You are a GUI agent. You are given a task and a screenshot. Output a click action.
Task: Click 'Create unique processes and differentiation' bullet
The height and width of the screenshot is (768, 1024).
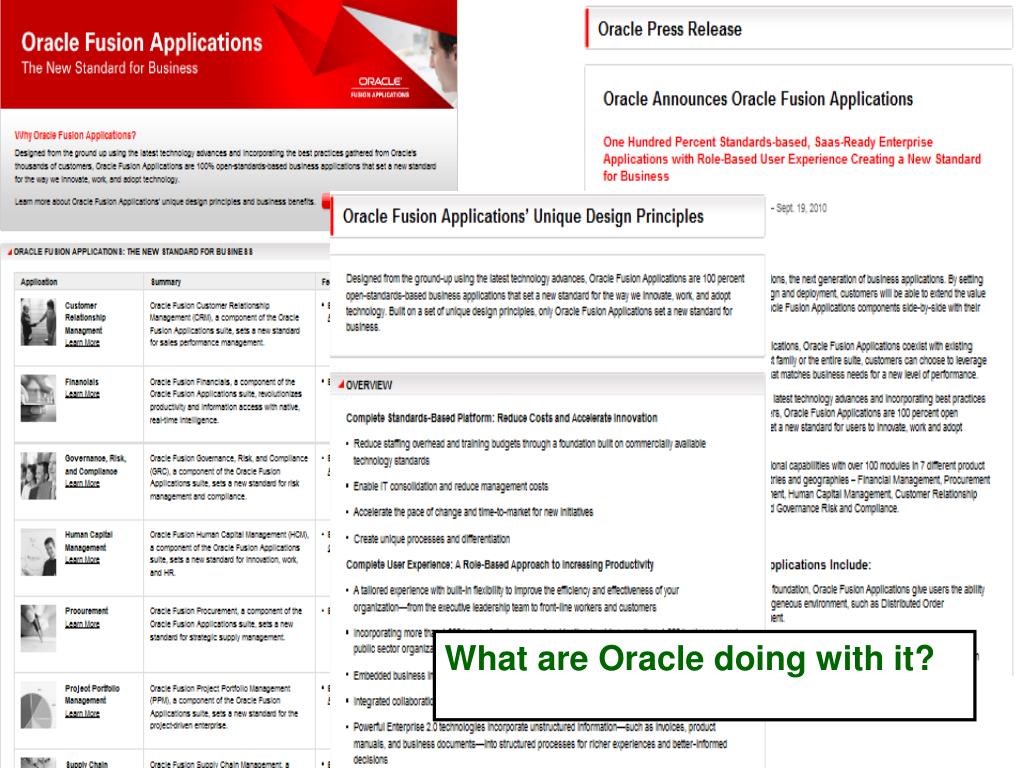pos(432,539)
